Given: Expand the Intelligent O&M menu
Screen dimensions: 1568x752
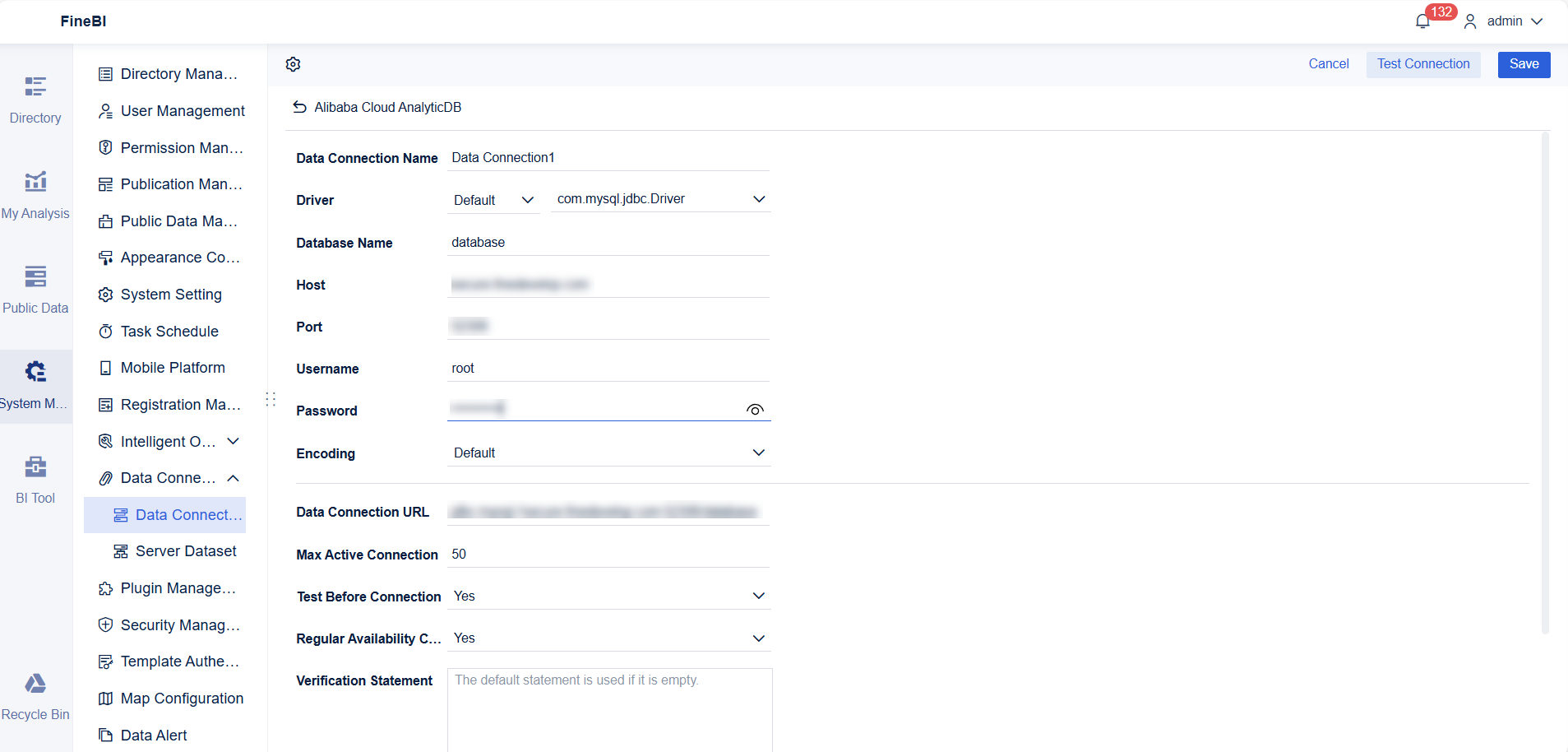Looking at the screenshot, I should click(x=234, y=441).
